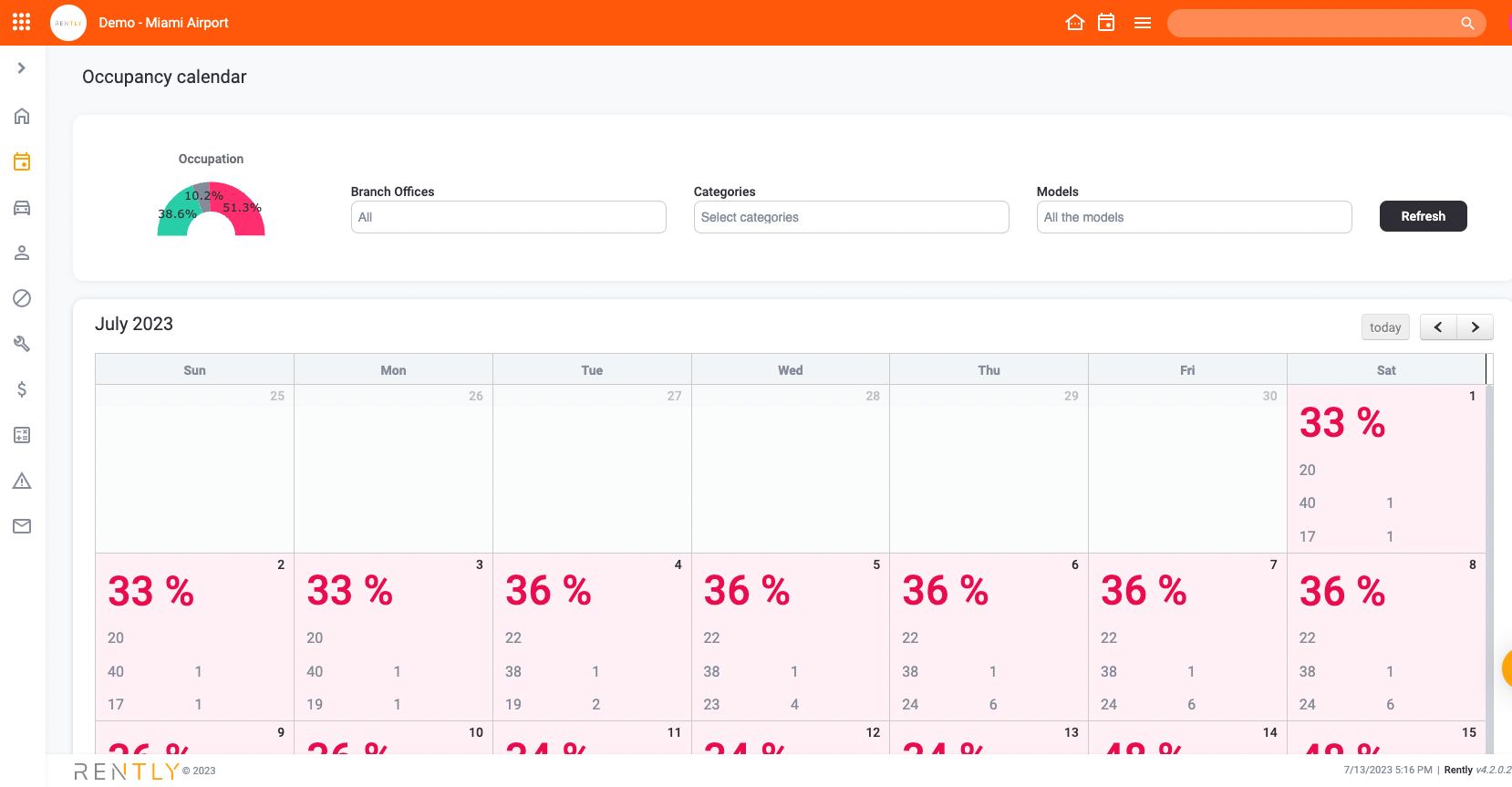Open the Categories selection field
The width and height of the screenshot is (1512, 787).
tap(852, 217)
